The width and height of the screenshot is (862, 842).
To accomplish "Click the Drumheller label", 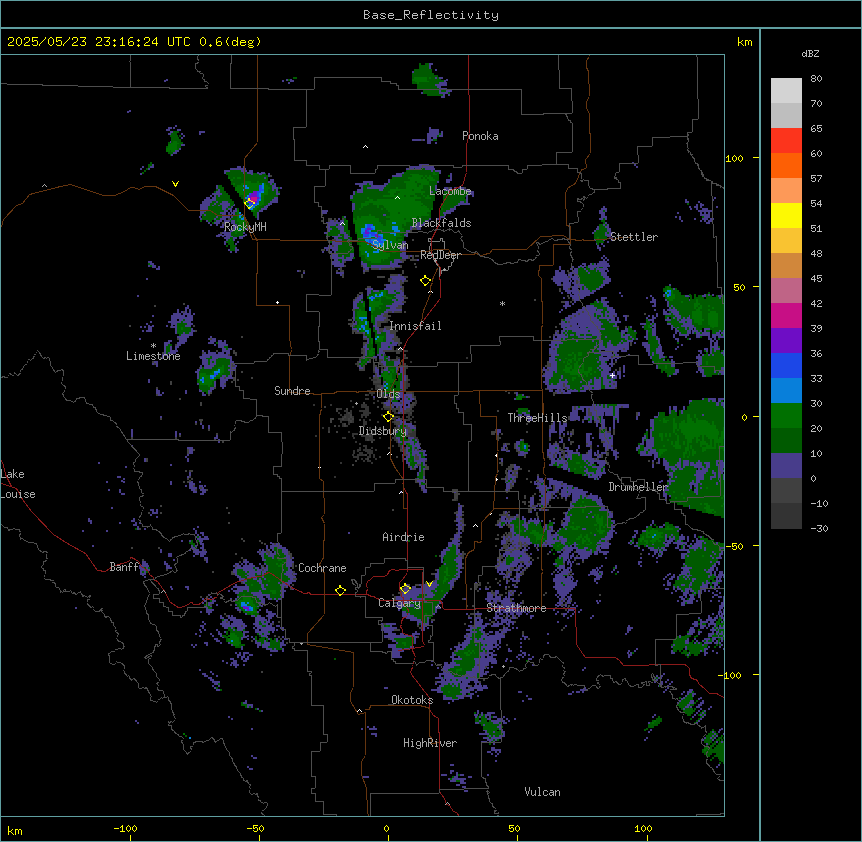I will [638, 487].
